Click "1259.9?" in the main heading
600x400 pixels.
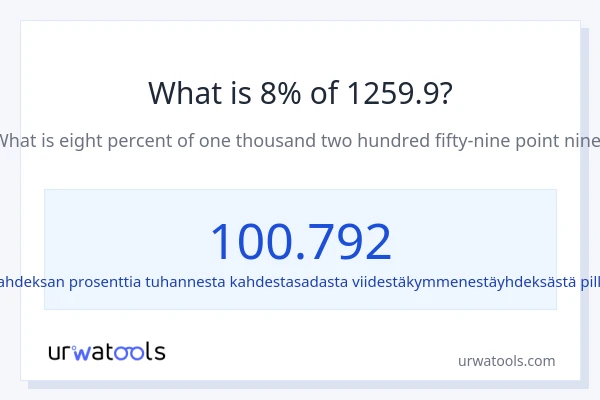[398, 93]
